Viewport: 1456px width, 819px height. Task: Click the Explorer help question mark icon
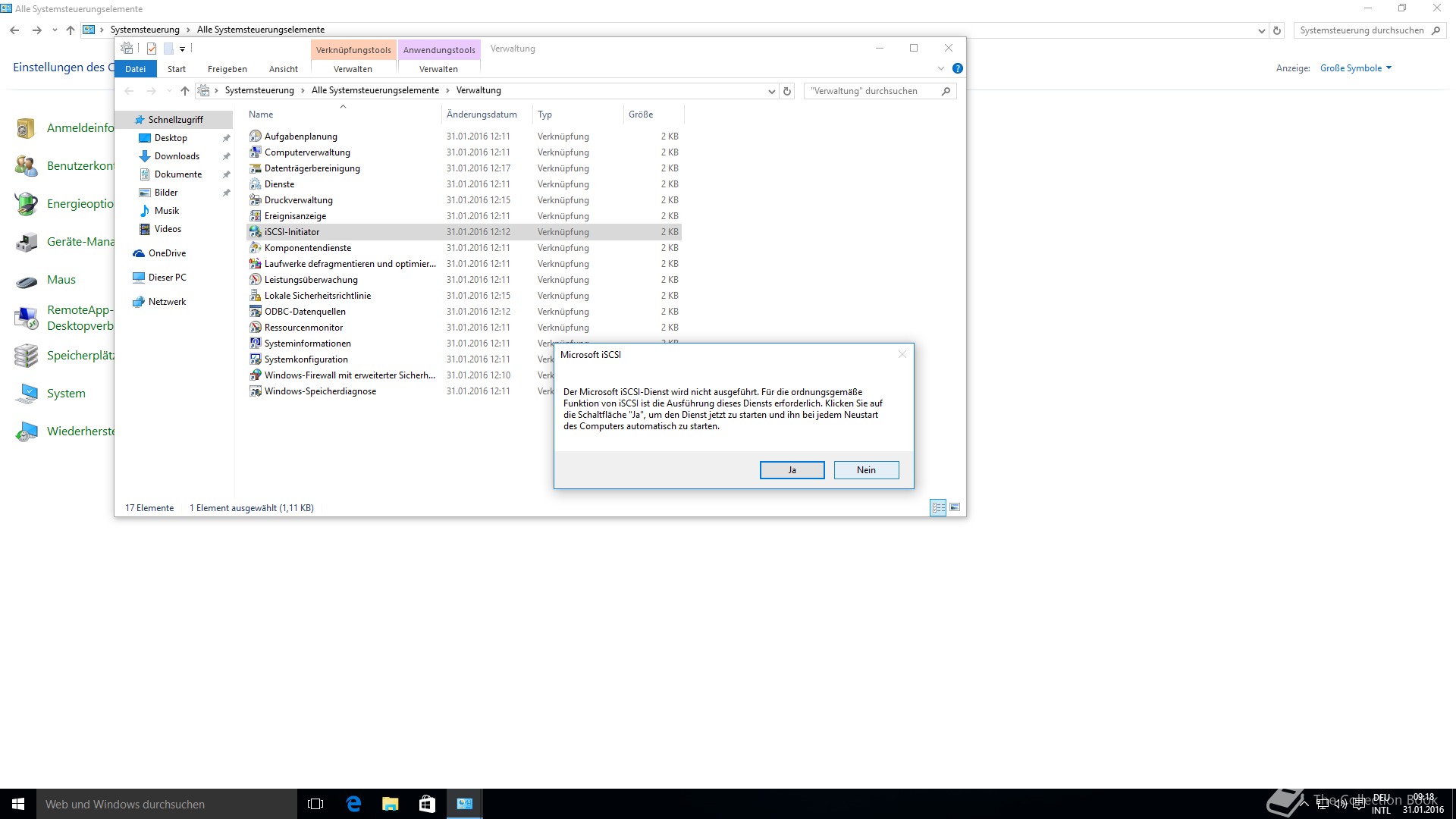point(958,68)
